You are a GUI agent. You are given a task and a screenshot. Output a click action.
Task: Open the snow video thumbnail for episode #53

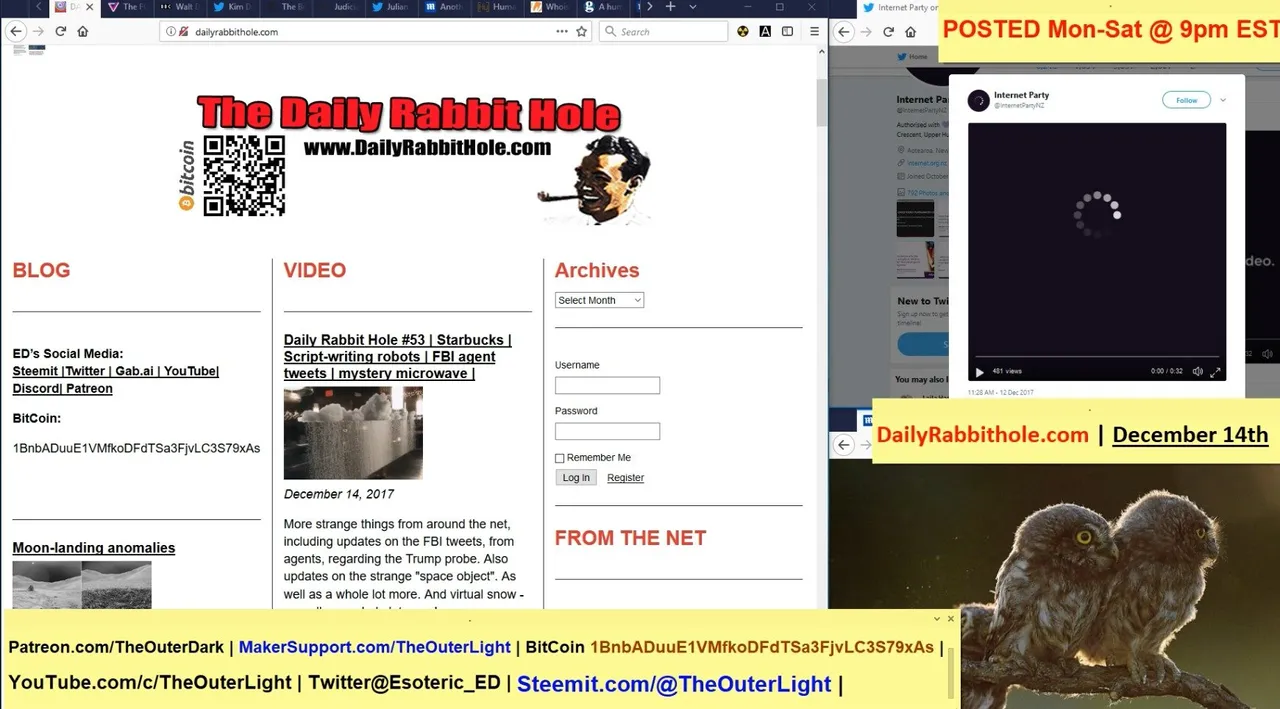[353, 433]
